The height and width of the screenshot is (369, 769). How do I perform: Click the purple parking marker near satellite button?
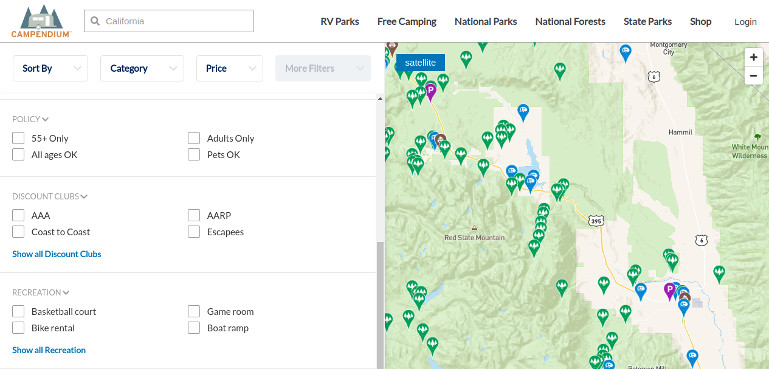pos(431,92)
